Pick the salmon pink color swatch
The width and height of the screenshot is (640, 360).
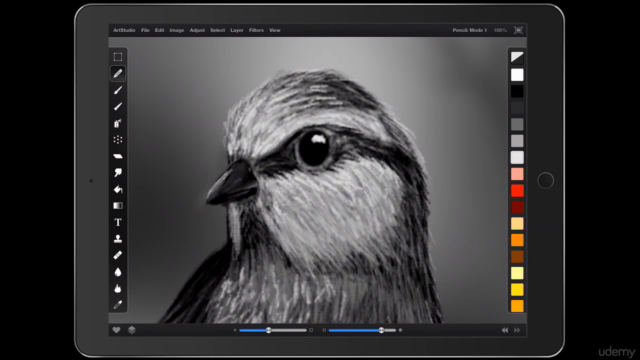pyautogui.click(x=517, y=174)
